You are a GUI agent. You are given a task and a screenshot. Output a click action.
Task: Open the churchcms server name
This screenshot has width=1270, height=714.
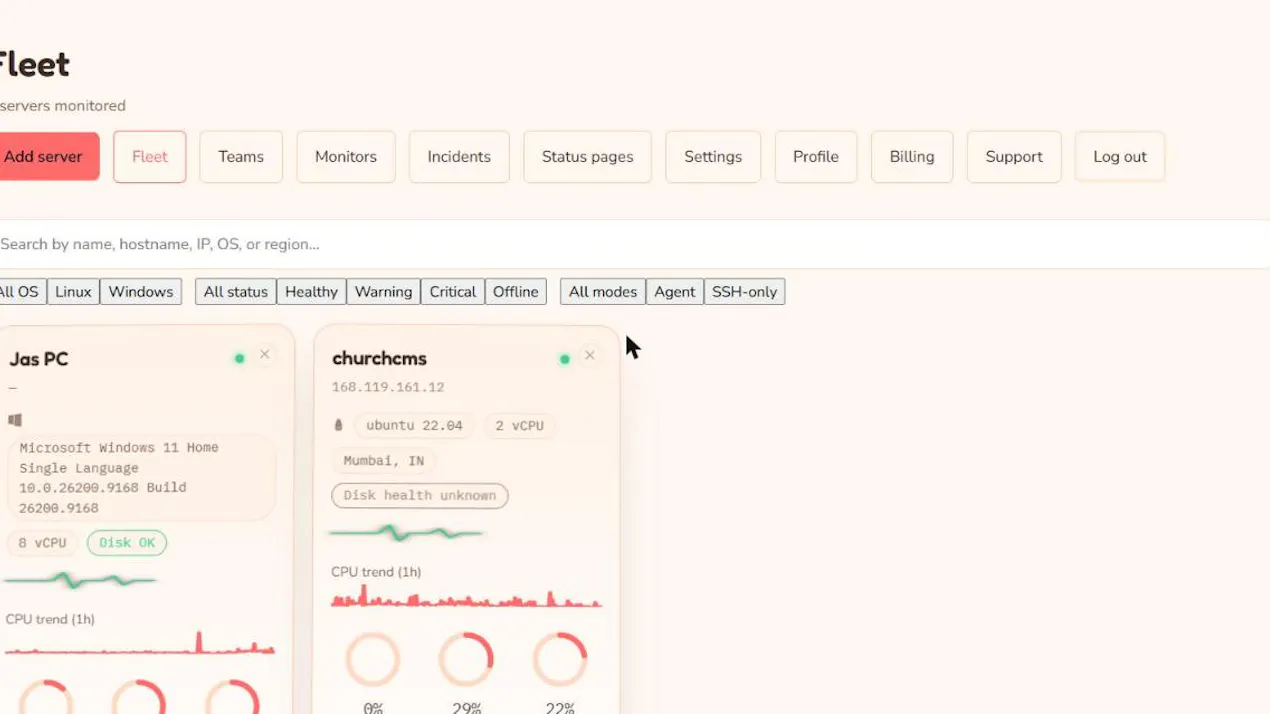coord(379,358)
